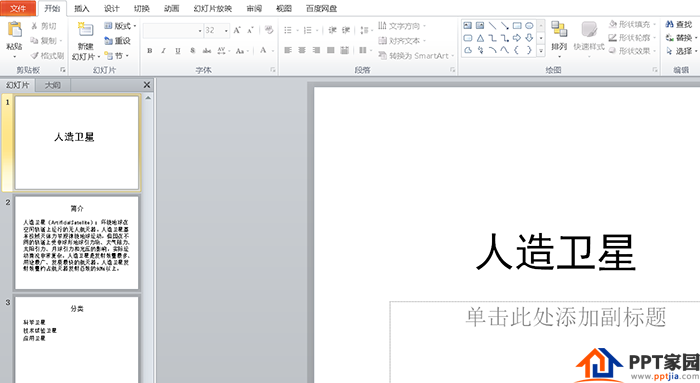Screen dimensions: 700x383
Task: Switch to the View (视图) tab
Action: click(283, 8)
